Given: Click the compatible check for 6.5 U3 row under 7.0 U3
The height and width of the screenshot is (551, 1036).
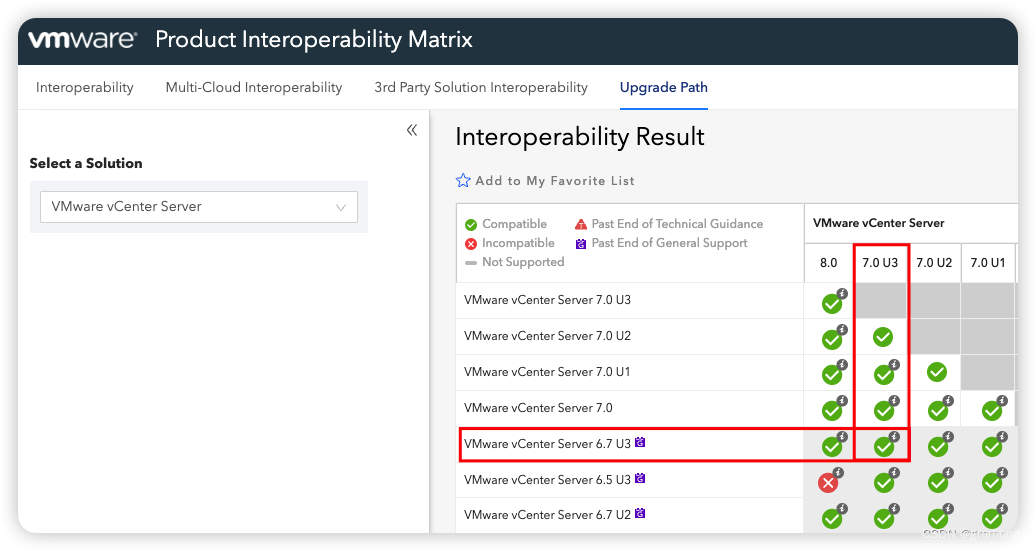Looking at the screenshot, I should [883, 482].
